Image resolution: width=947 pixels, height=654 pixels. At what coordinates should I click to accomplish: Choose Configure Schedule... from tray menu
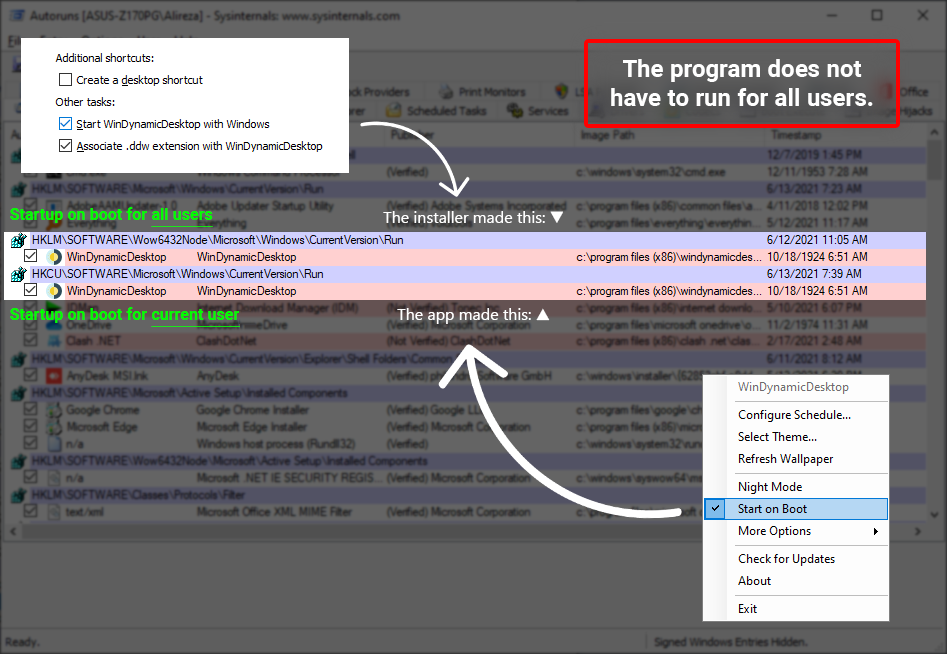(x=796, y=415)
